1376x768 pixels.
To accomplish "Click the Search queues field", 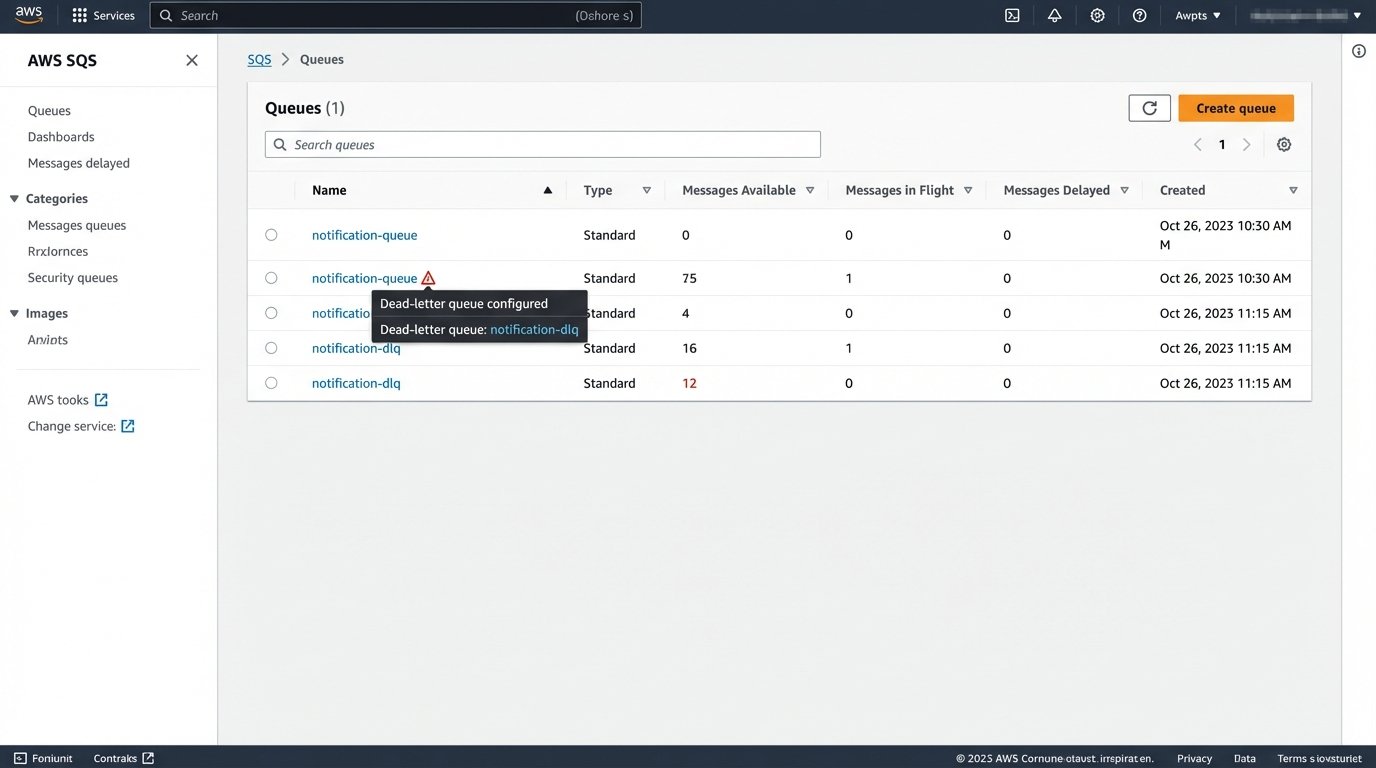I will click(542, 145).
